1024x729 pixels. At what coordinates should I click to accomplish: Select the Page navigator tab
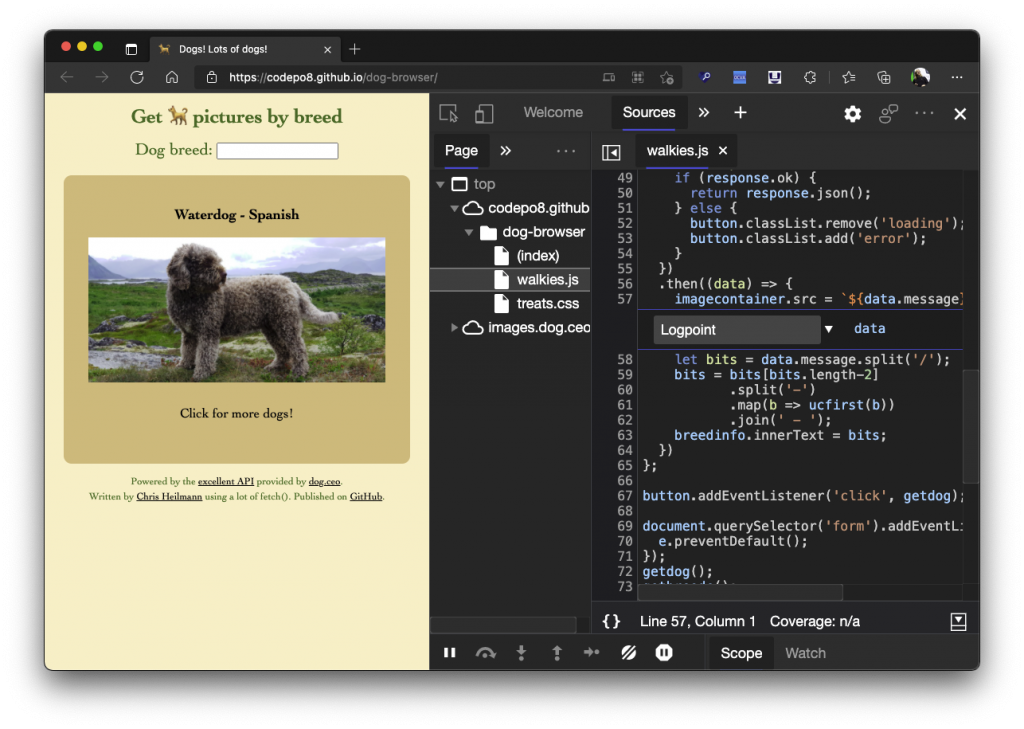461,151
